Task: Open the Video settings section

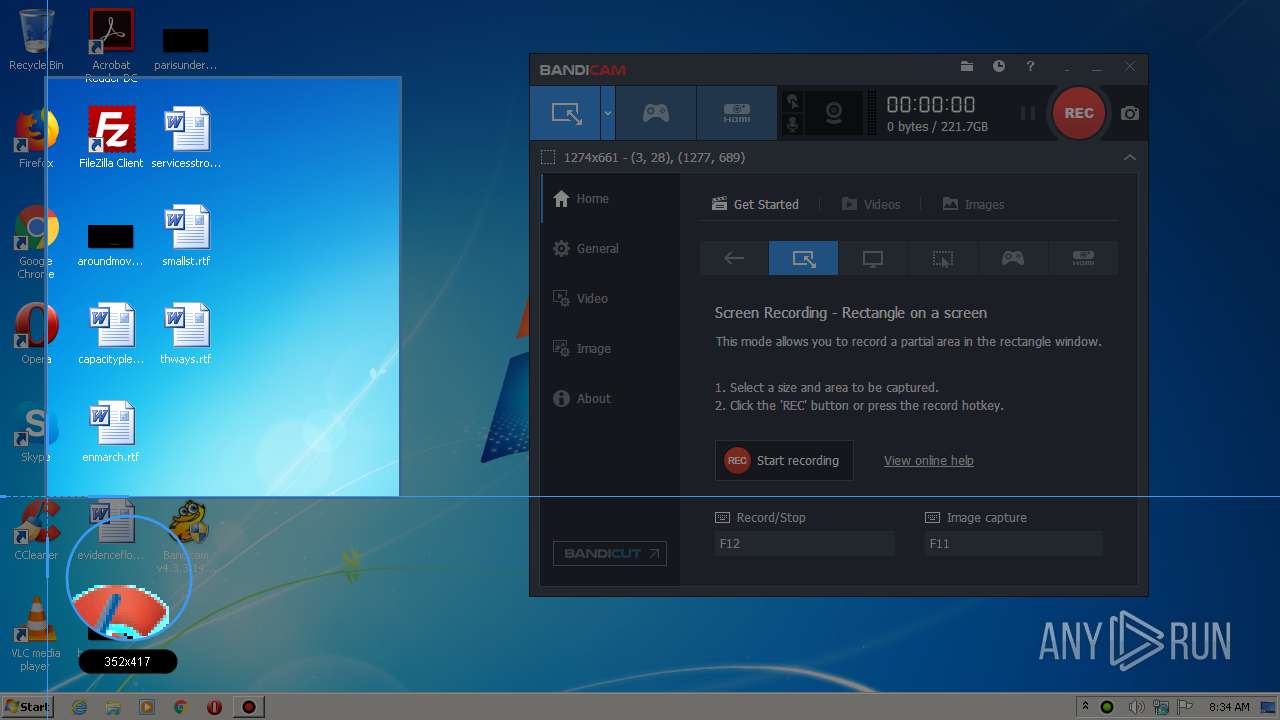Action: [x=610, y=298]
